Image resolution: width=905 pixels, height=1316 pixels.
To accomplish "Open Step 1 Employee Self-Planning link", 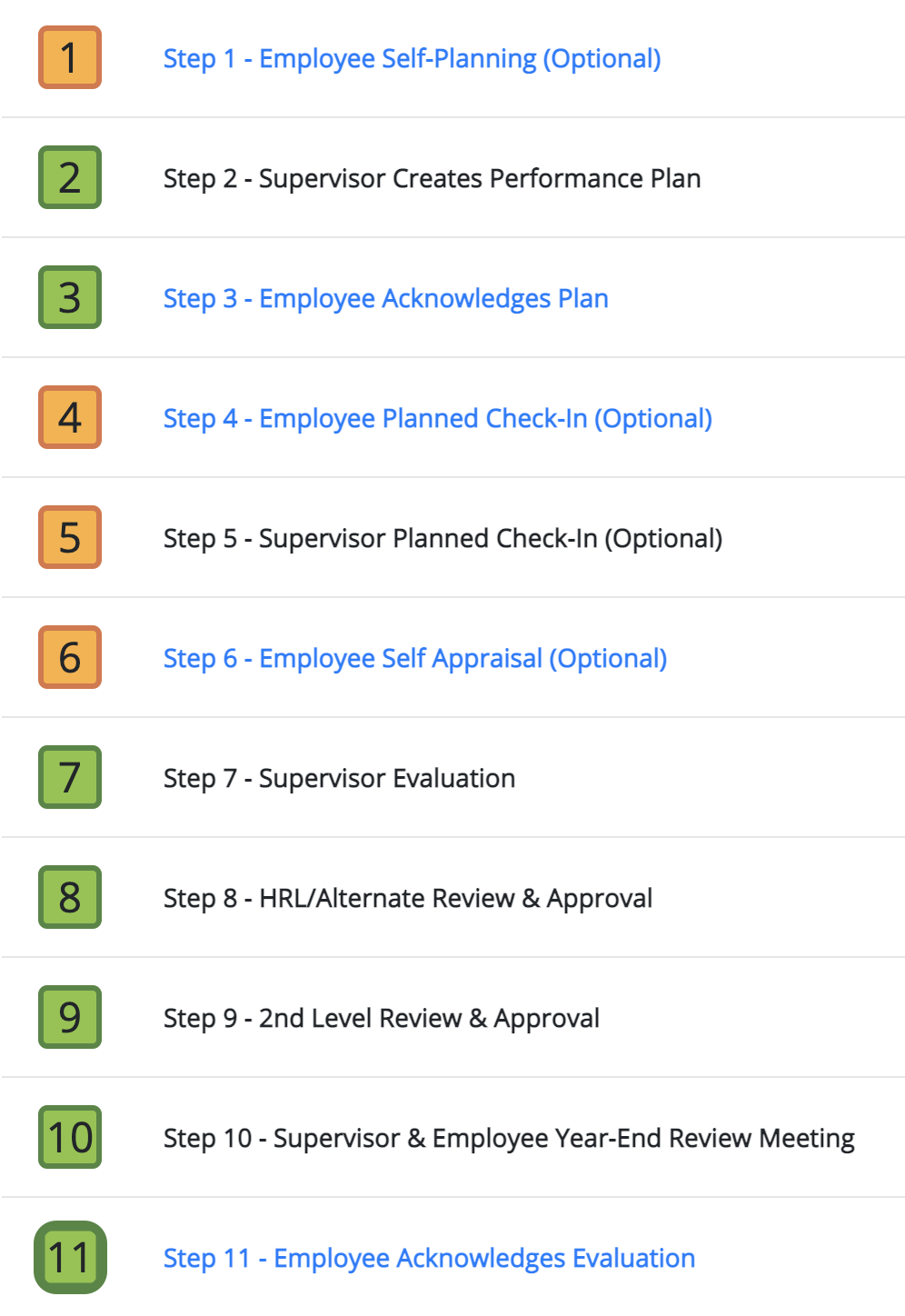I will coord(412,59).
